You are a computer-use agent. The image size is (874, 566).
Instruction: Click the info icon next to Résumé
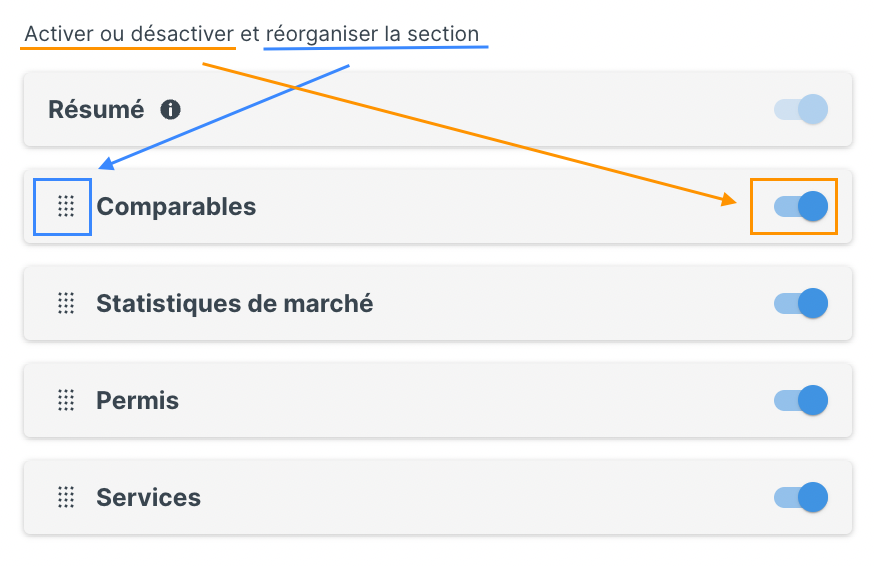[171, 109]
